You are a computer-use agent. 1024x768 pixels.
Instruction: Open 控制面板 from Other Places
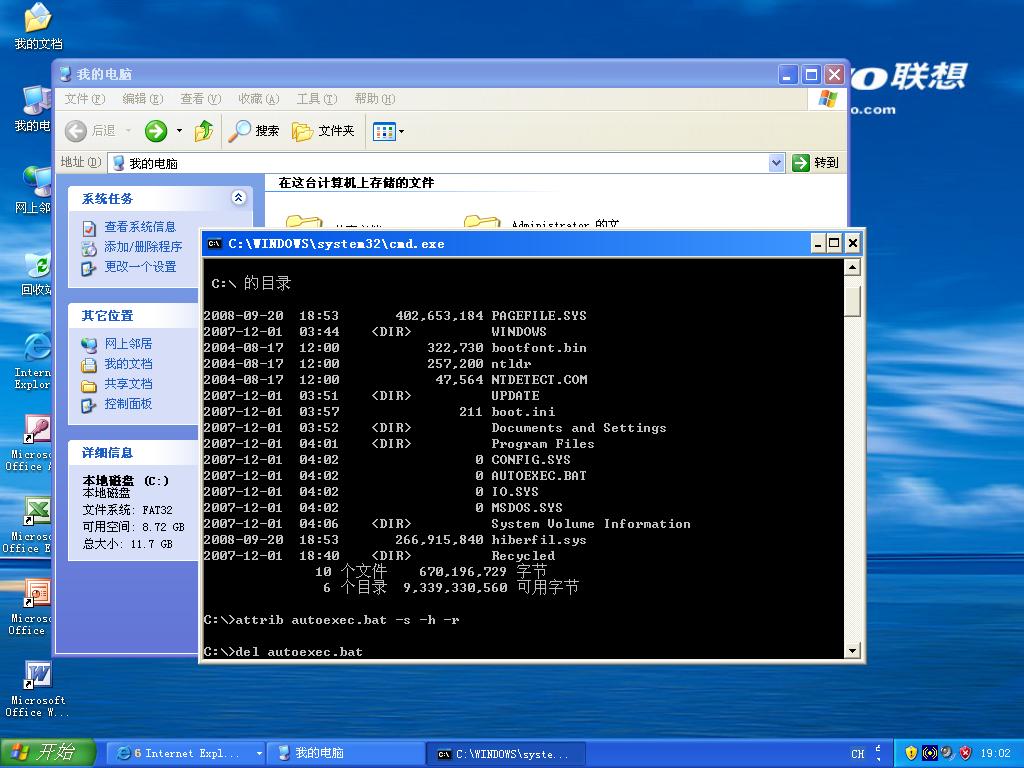(128, 404)
